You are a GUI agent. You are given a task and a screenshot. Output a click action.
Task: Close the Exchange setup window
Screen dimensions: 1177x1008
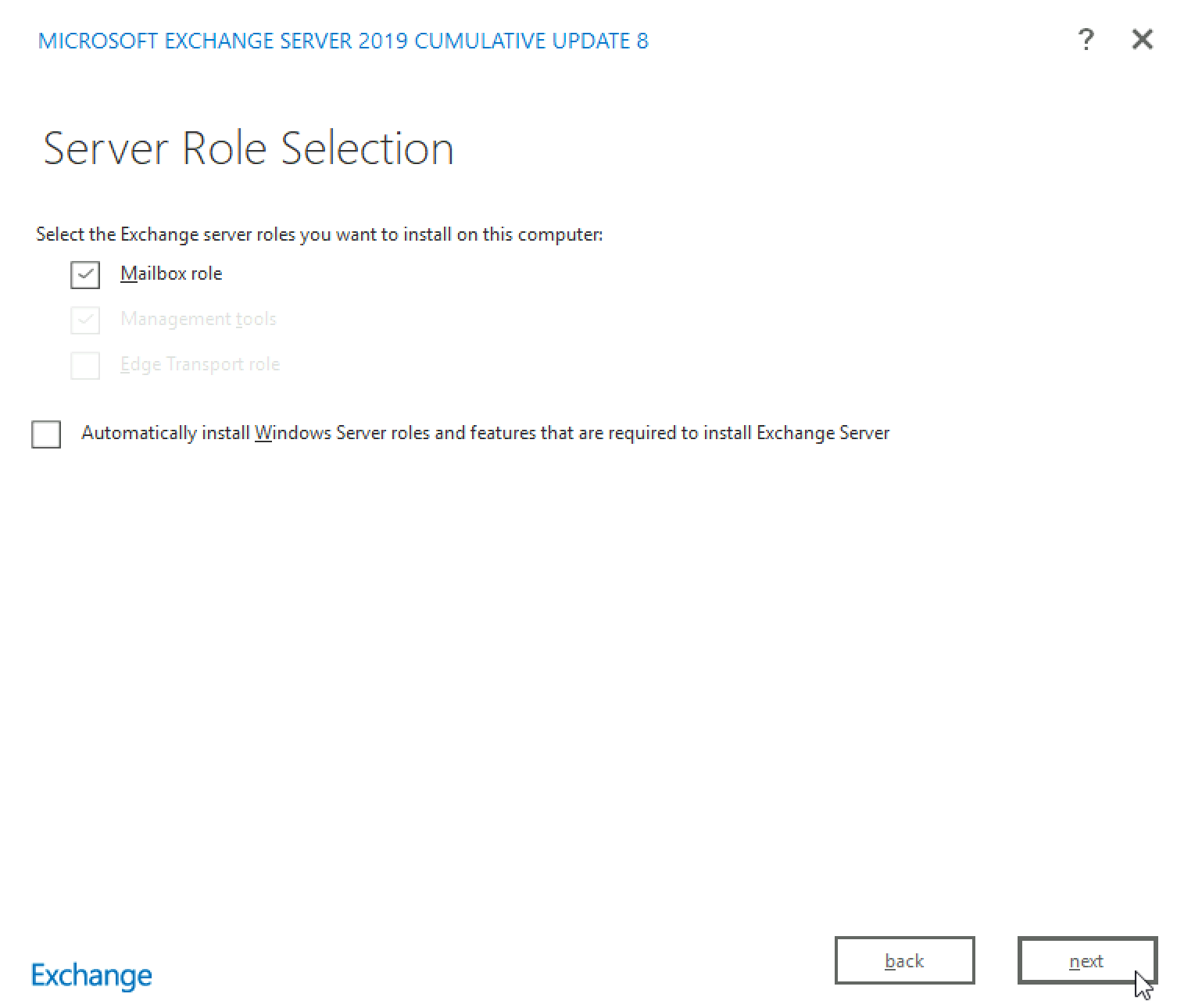pos(1142,39)
